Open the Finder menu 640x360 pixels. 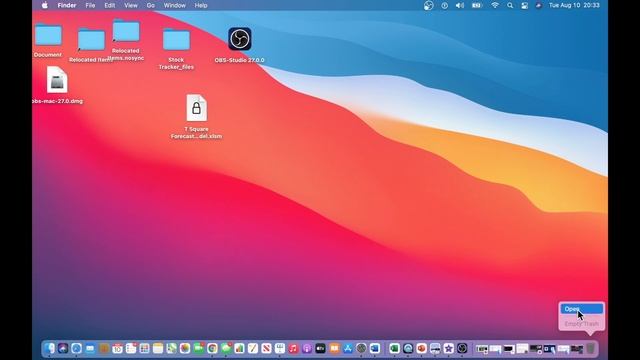pos(67,5)
